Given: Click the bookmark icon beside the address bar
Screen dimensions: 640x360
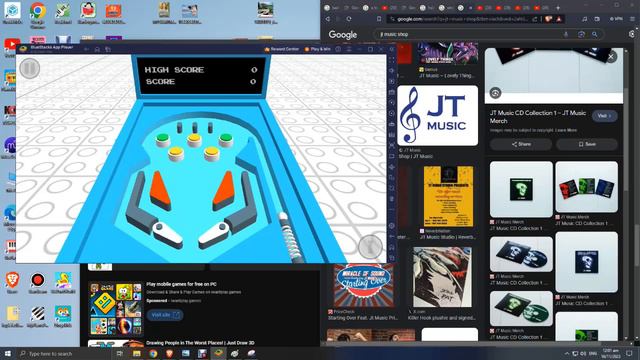Looking at the screenshot, I should tap(379, 19).
